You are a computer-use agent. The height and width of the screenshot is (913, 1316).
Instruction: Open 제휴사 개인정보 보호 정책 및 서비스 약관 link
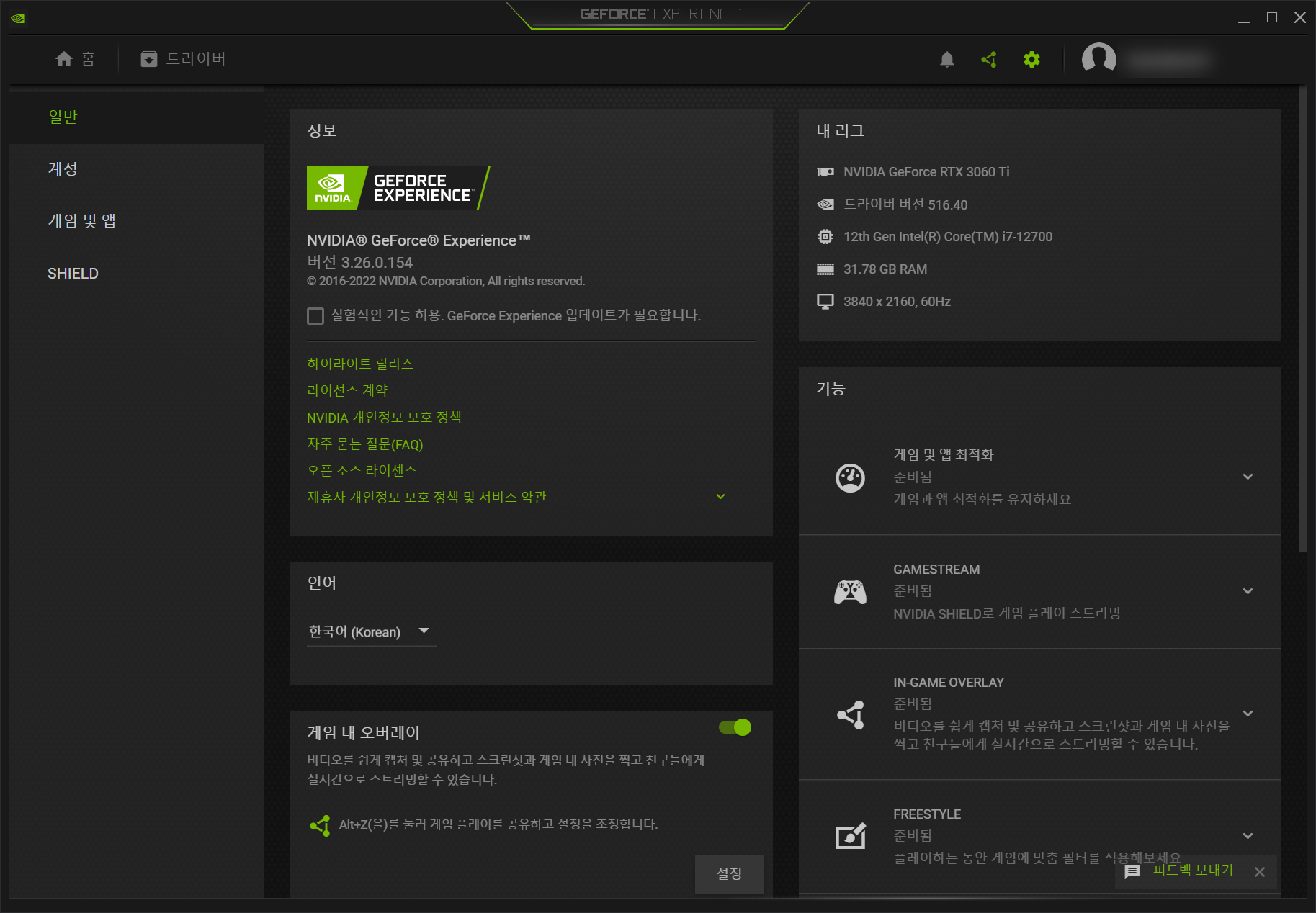[x=426, y=497]
